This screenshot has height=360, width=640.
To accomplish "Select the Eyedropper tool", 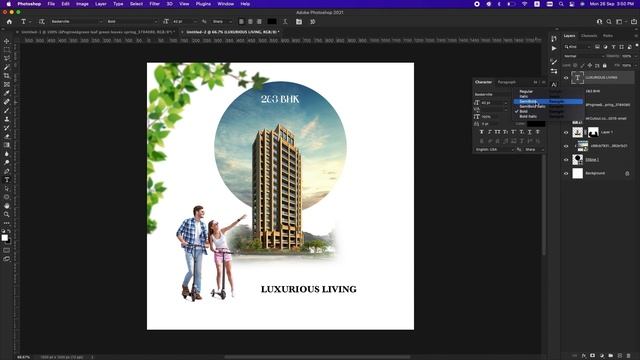I will click(x=7, y=93).
